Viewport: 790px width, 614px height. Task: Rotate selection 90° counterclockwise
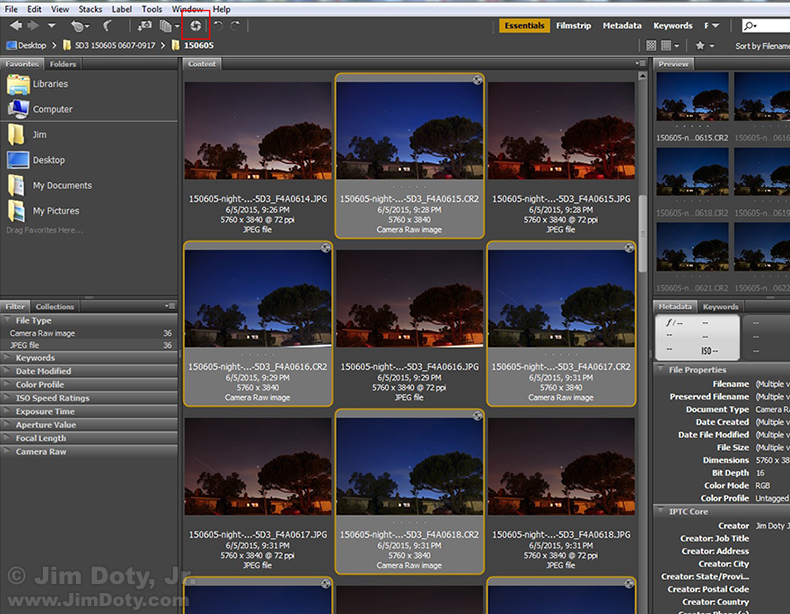coord(218,26)
